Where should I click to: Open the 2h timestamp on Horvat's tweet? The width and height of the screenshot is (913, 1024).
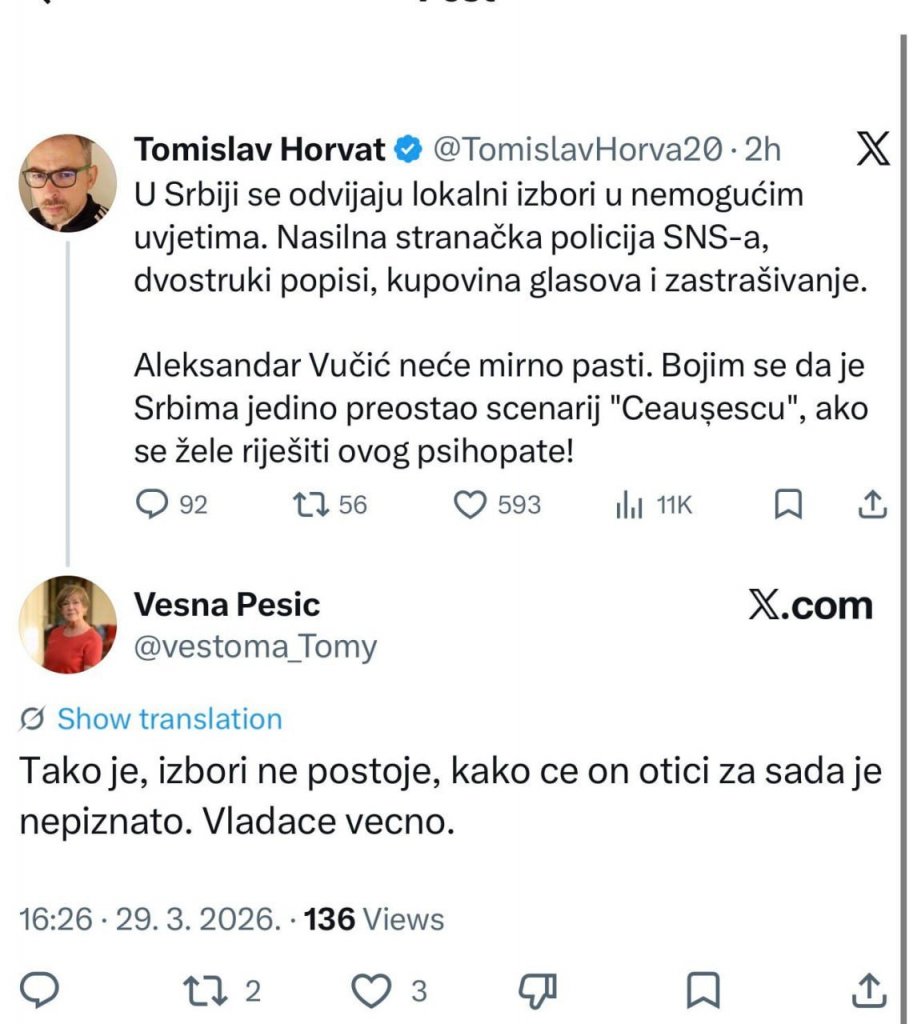(x=760, y=148)
